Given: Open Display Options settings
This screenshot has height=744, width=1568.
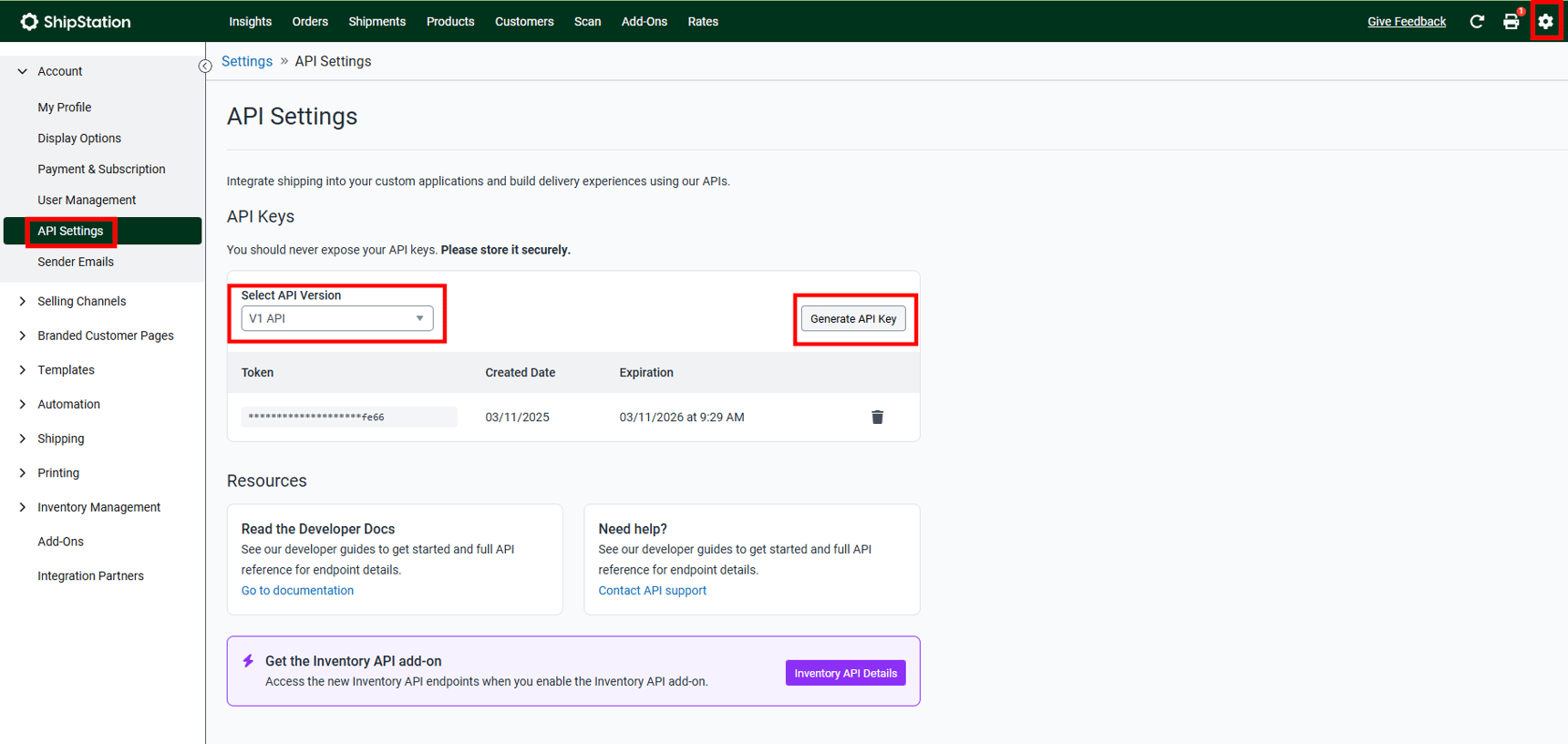Looking at the screenshot, I should 79,138.
